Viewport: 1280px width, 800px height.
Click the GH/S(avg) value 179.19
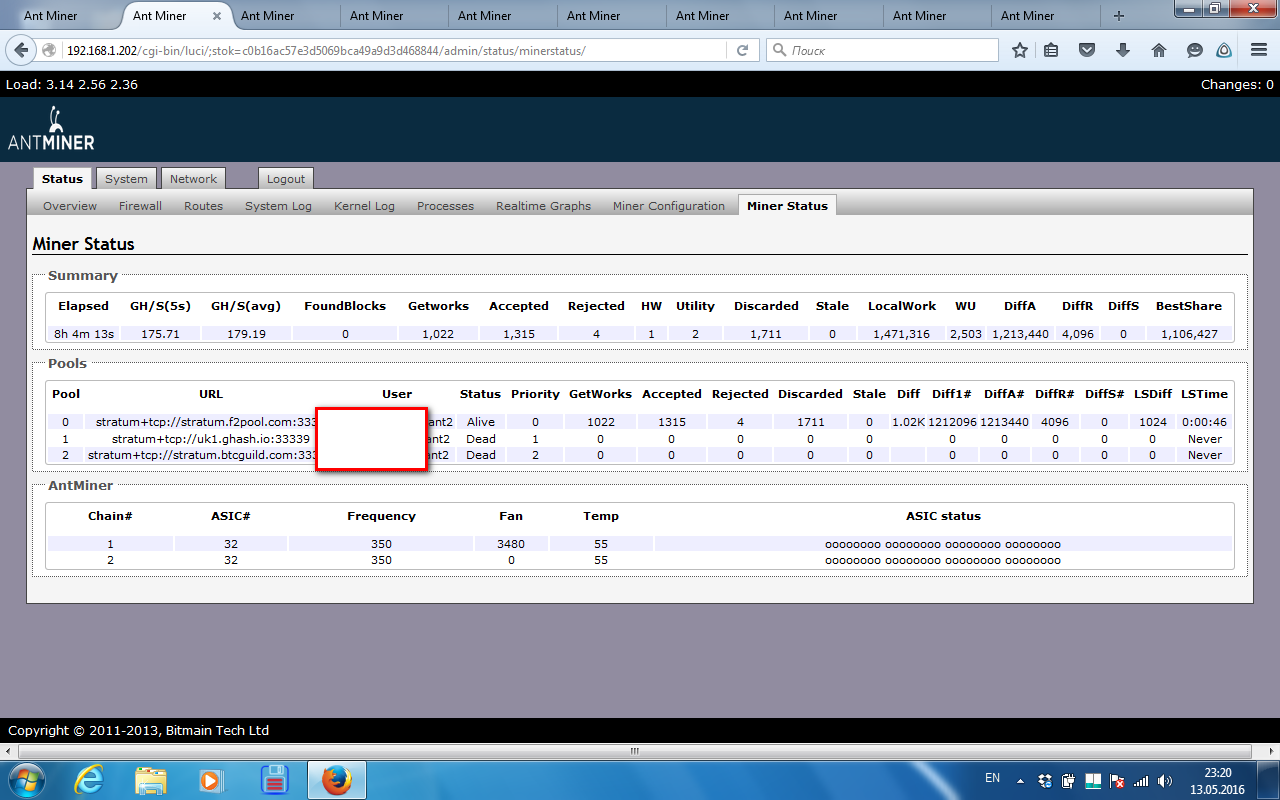coord(246,334)
